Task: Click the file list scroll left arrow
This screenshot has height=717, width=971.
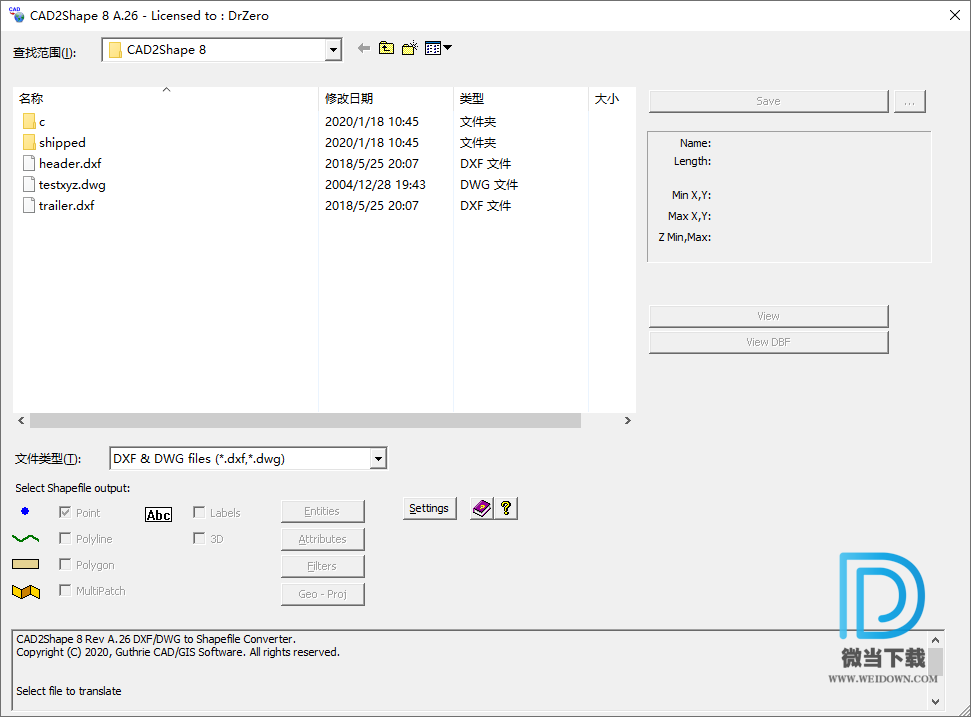Action: tap(21, 420)
